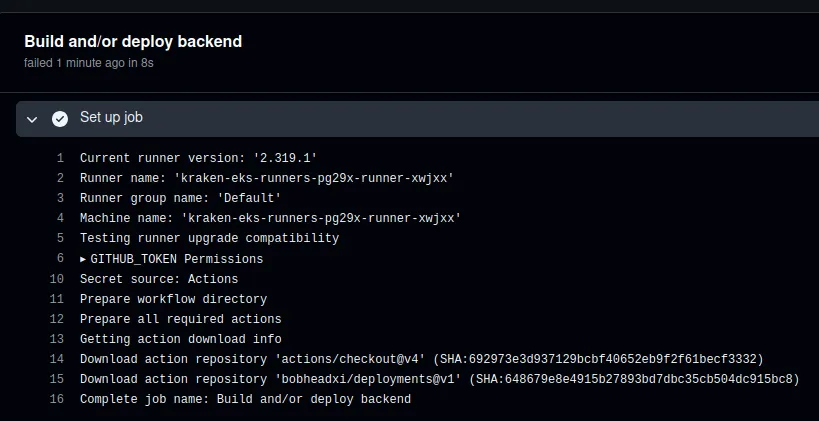Click the Set up job step title
This screenshot has width=819, height=421.
pos(111,117)
